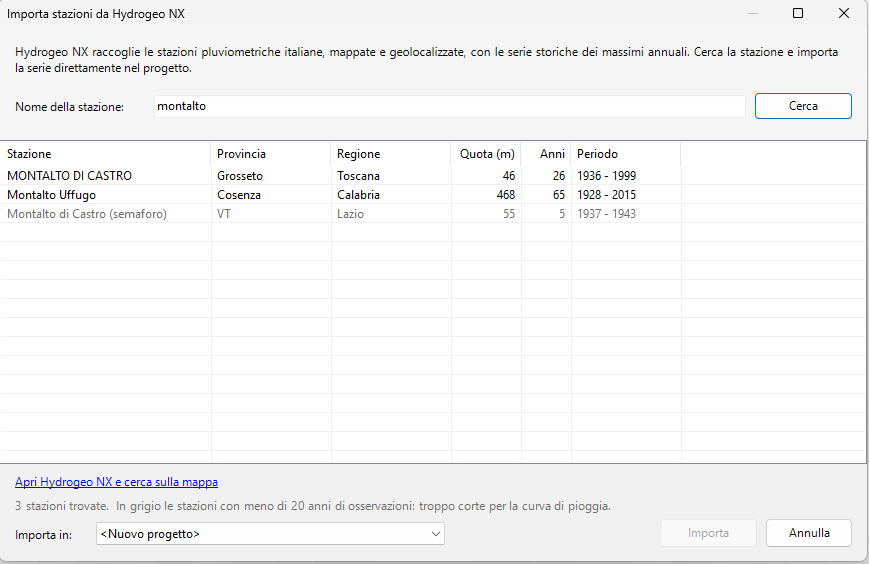Viewport: 869px width, 564px height.
Task: Open the Importa in project dropdown
Action: [270, 534]
